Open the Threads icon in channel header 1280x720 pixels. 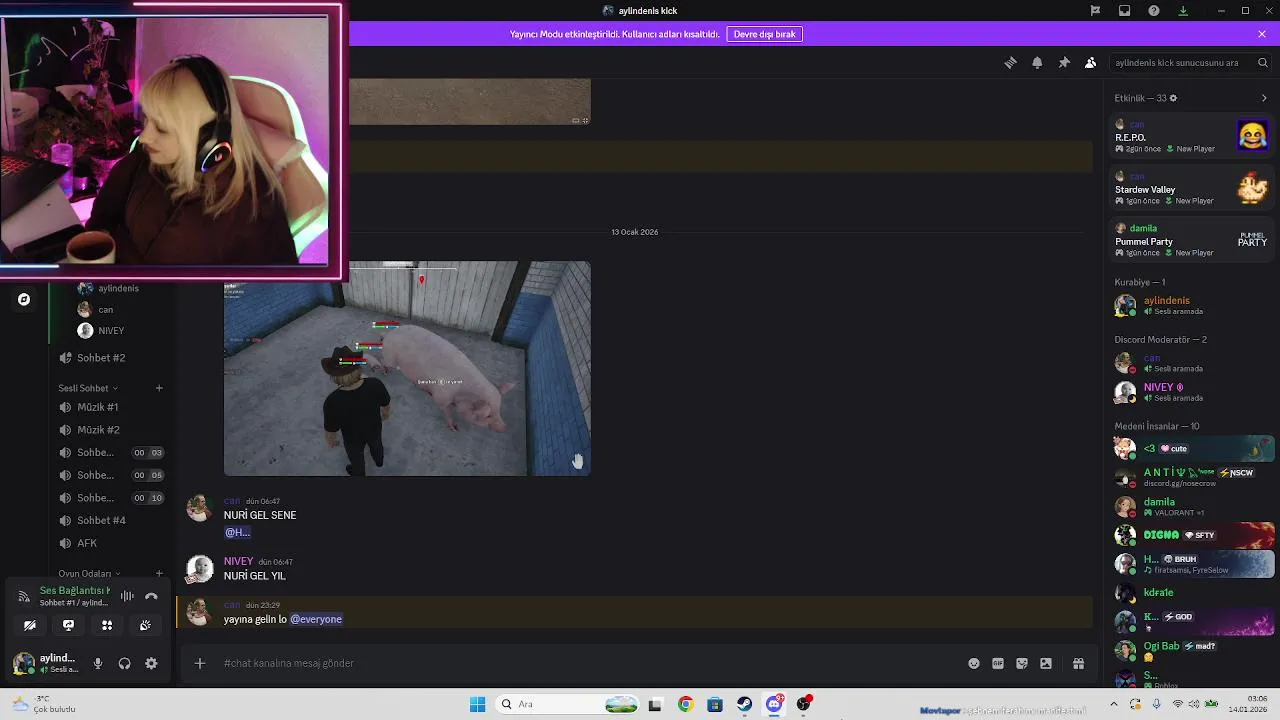pyautogui.click(x=1010, y=62)
